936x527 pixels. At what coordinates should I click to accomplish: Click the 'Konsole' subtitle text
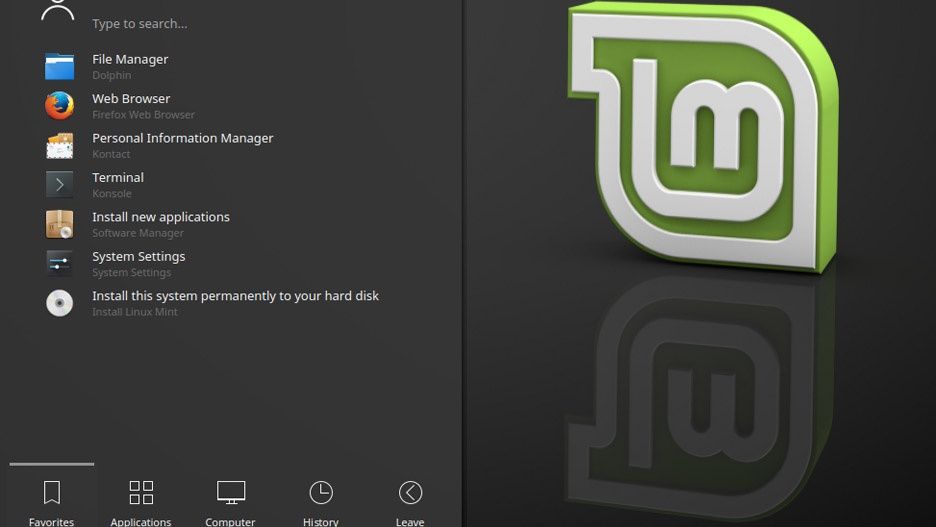tap(112, 193)
